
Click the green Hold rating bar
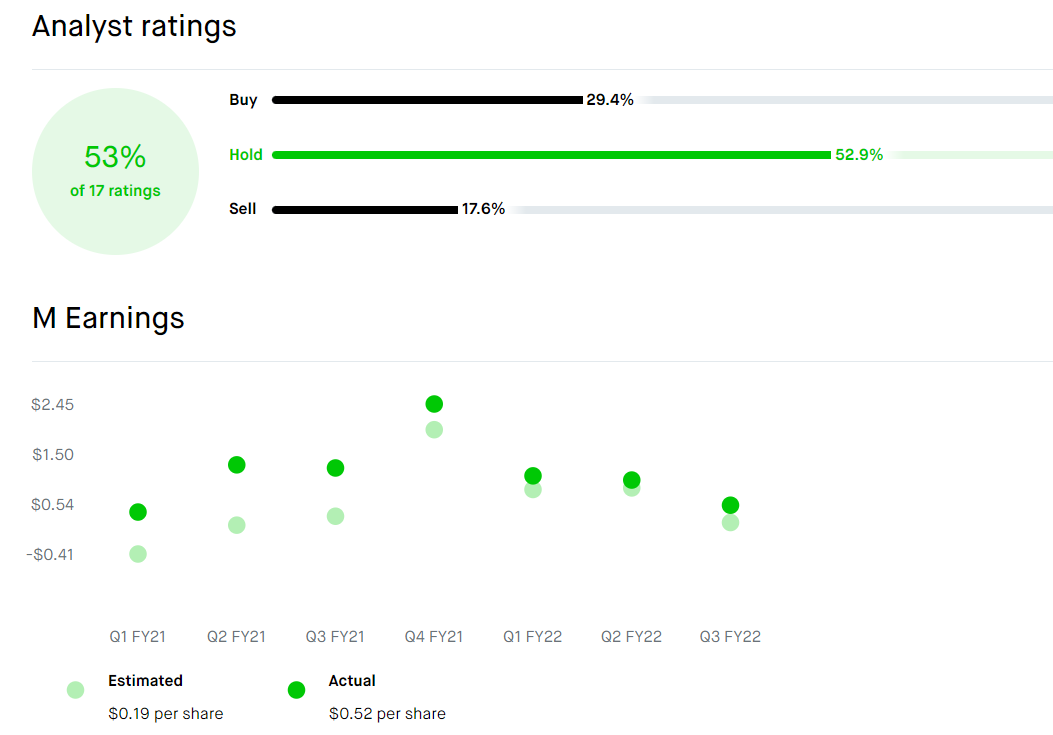click(x=550, y=155)
